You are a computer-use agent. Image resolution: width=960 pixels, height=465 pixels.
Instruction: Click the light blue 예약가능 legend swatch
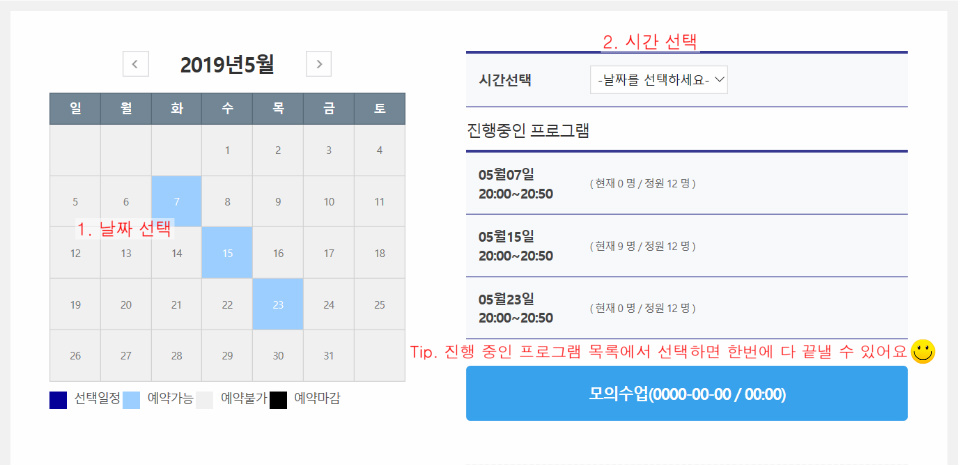[131, 400]
